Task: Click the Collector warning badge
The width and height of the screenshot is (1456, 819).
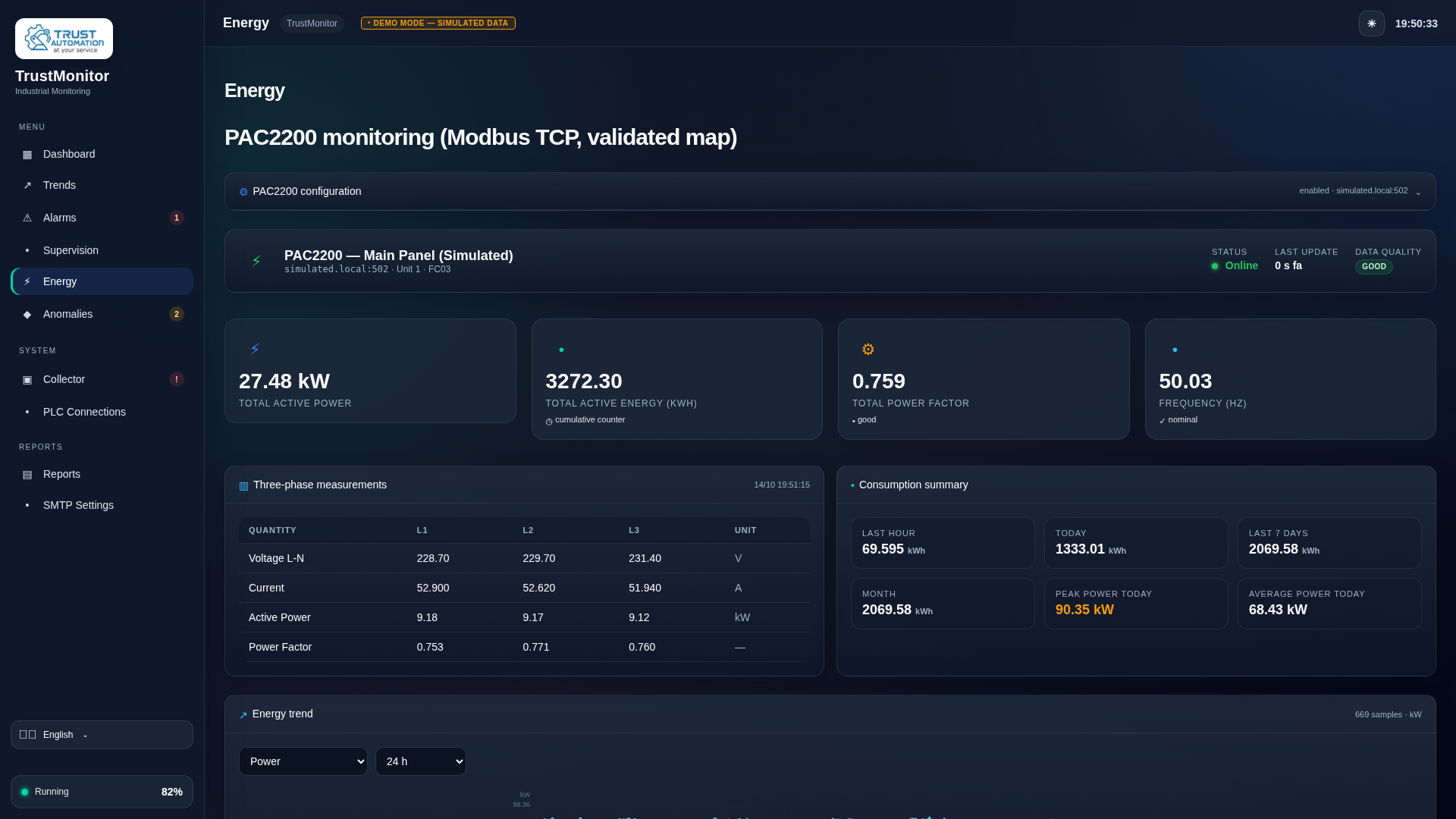Action: click(x=177, y=379)
